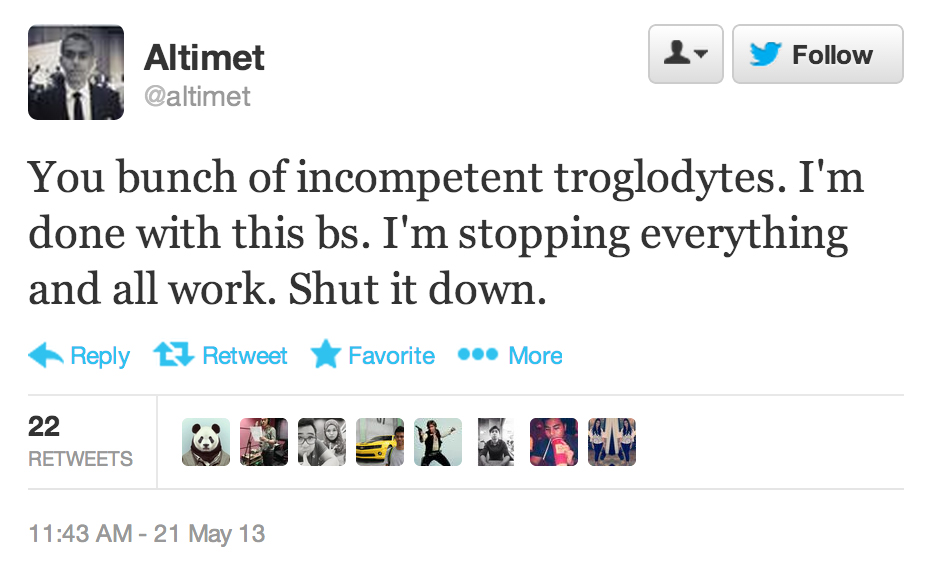The image size is (934, 576).
Task: Open Altimet's profile picture
Action: [x=76, y=72]
